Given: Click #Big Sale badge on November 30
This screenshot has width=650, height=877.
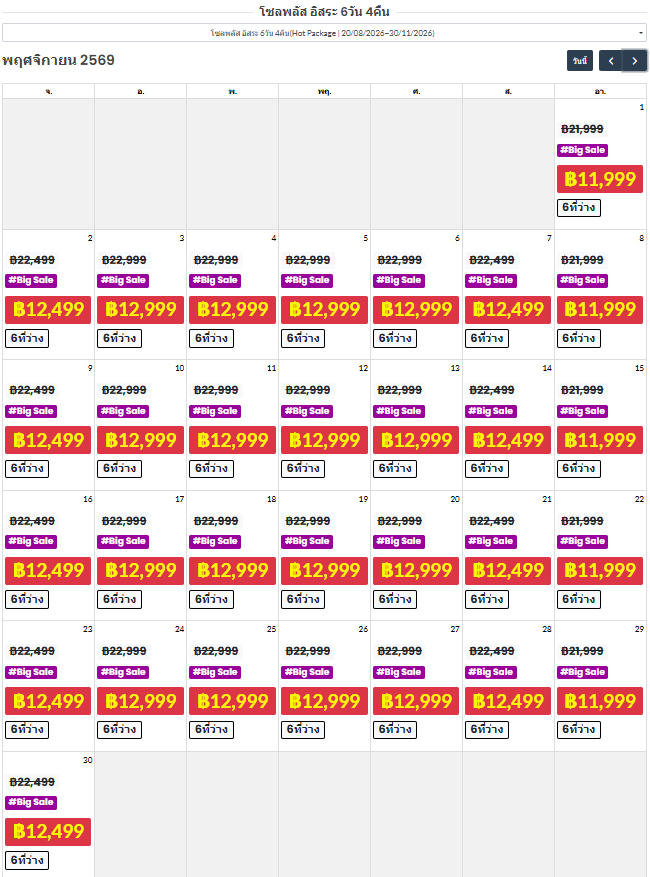Looking at the screenshot, I should 31,802.
